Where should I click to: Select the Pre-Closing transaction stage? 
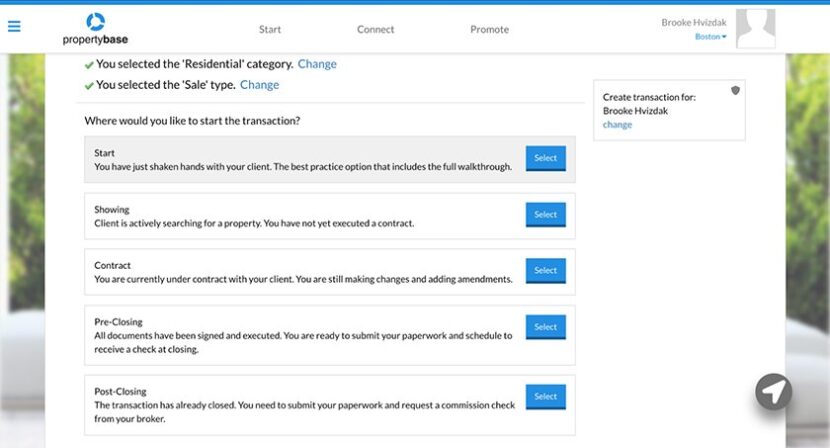pyautogui.click(x=545, y=327)
